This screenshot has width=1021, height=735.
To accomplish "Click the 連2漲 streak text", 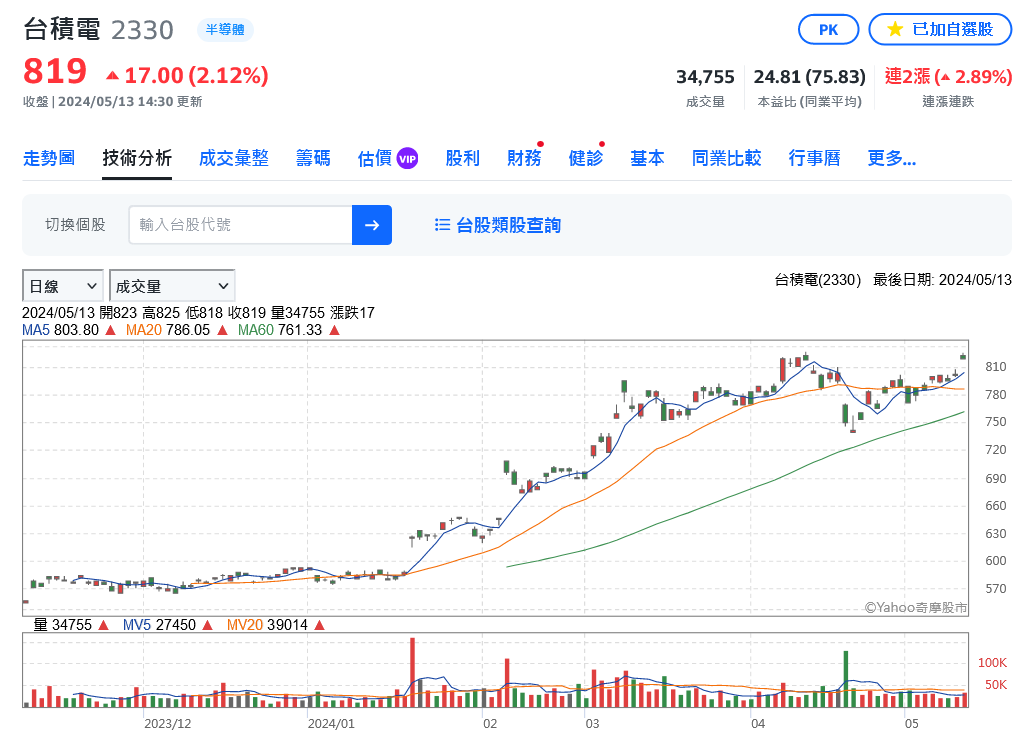I will [x=948, y=77].
